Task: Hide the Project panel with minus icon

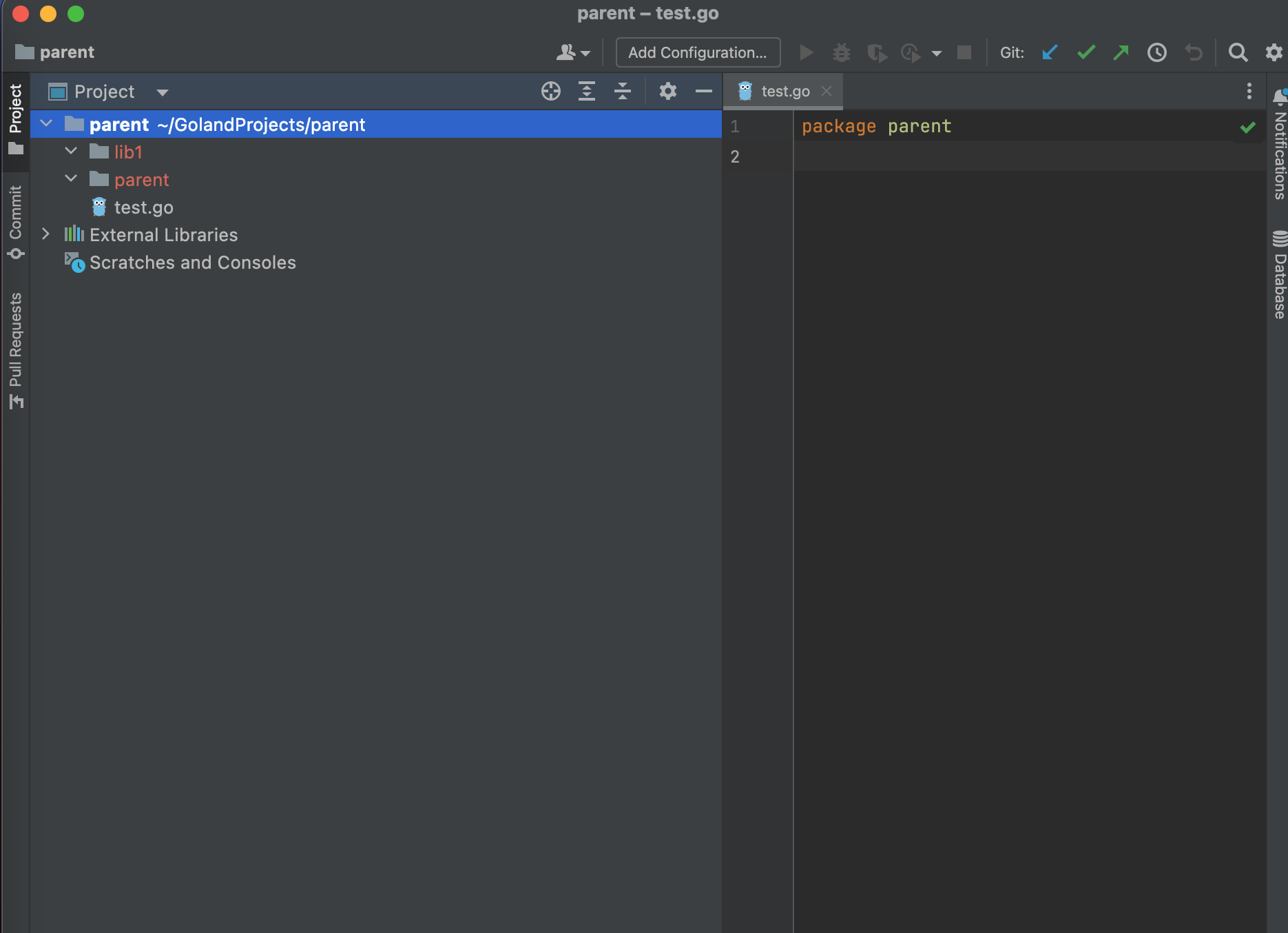Action: [x=704, y=91]
